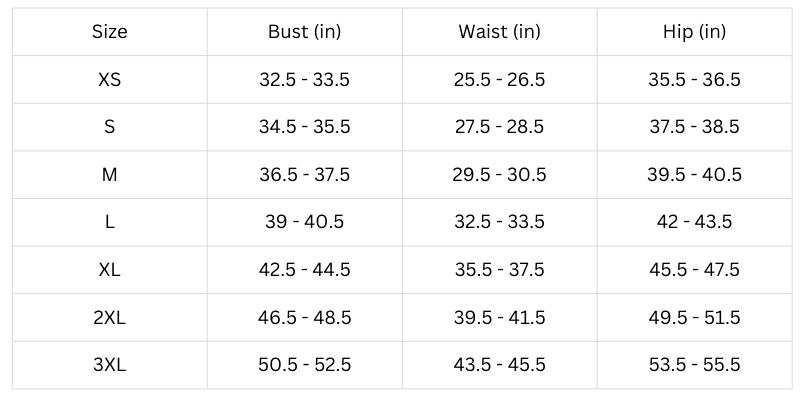Viewport: 800px width, 400px height.
Task: Select the S size row label
Action: point(110,127)
